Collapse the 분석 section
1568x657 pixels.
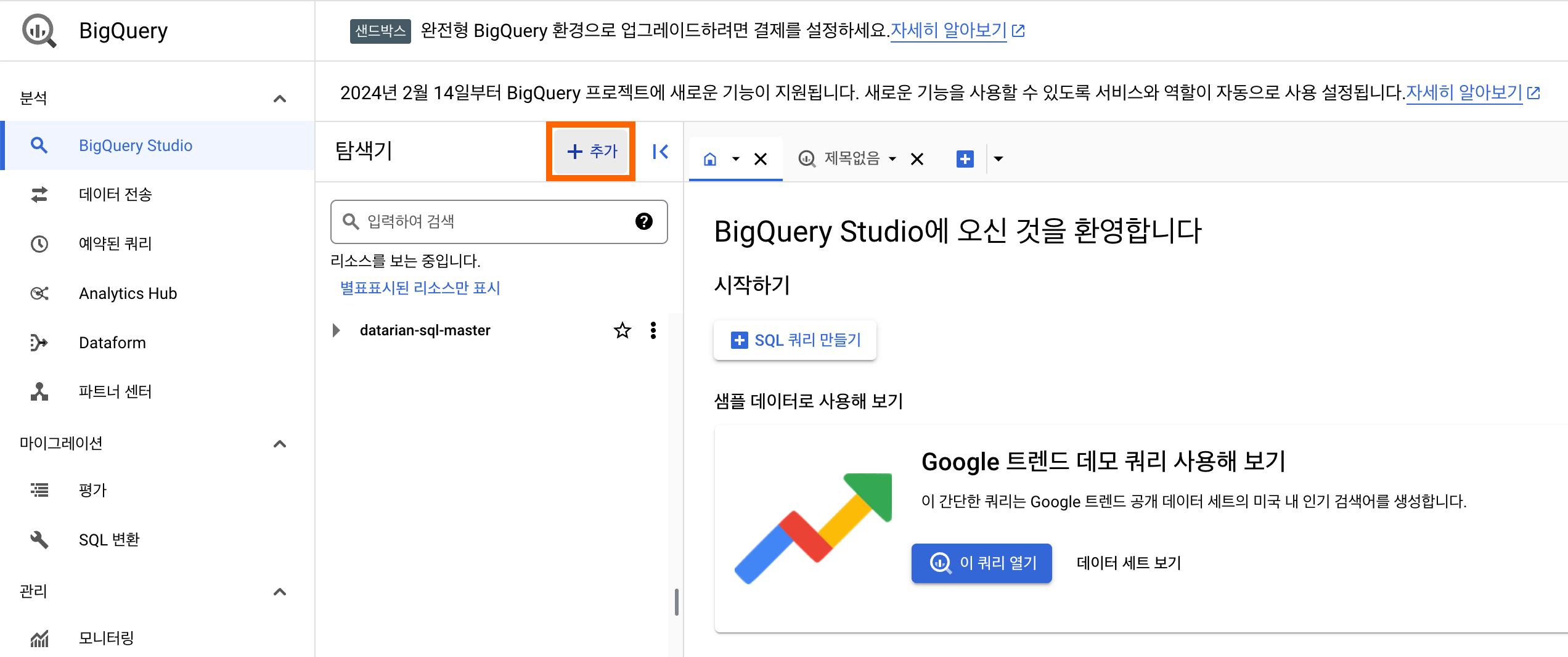pos(280,99)
